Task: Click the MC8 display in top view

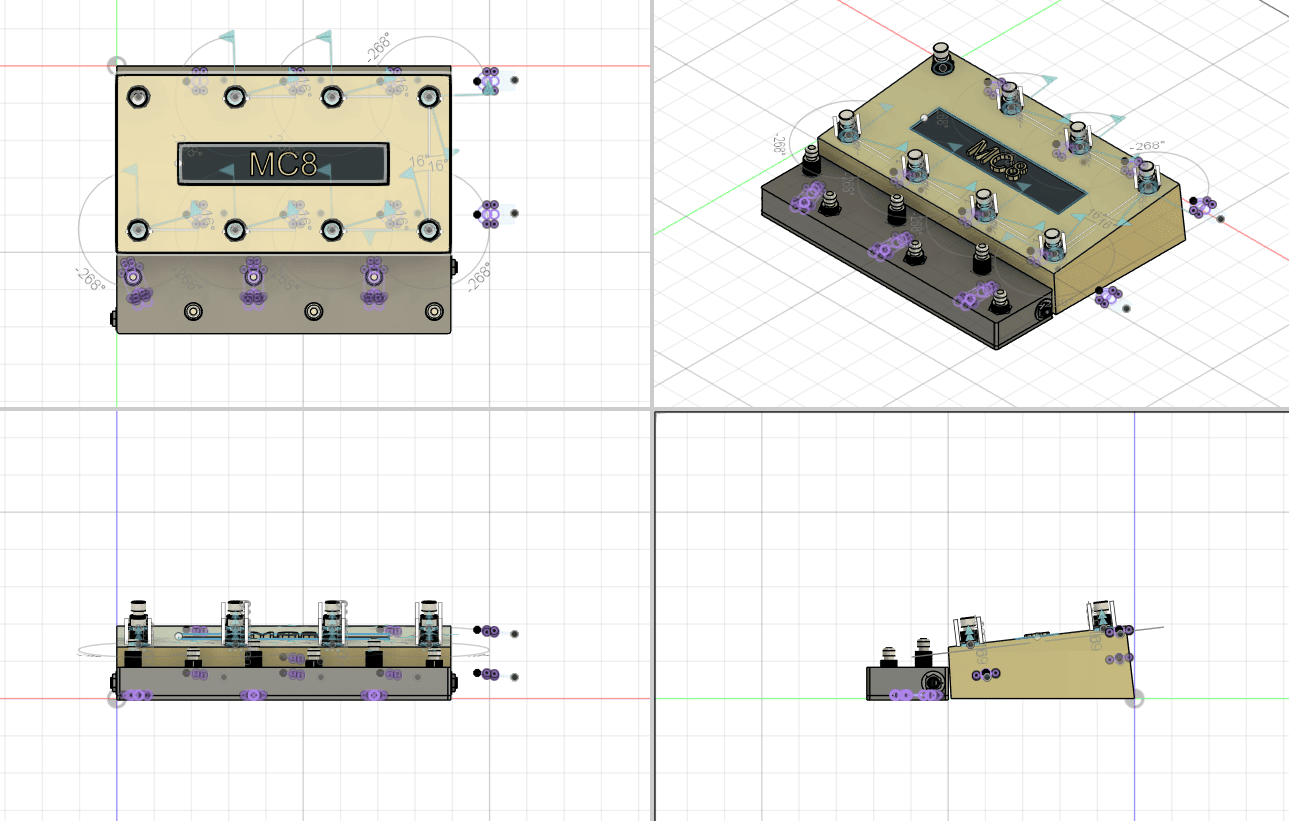Action: tap(283, 164)
